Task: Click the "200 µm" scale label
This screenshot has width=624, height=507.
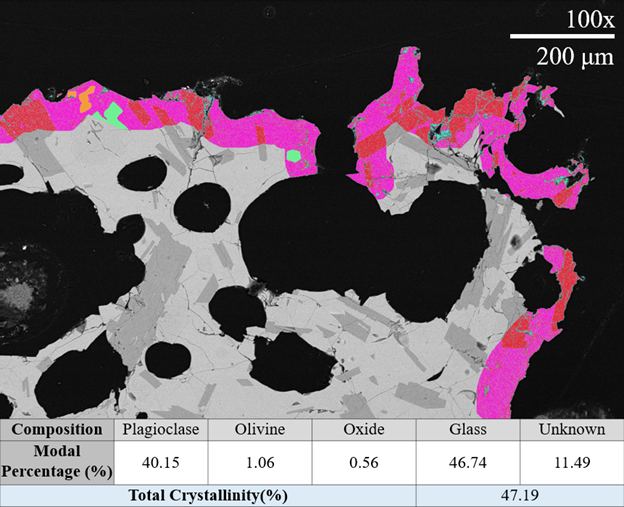Action: coord(575,57)
